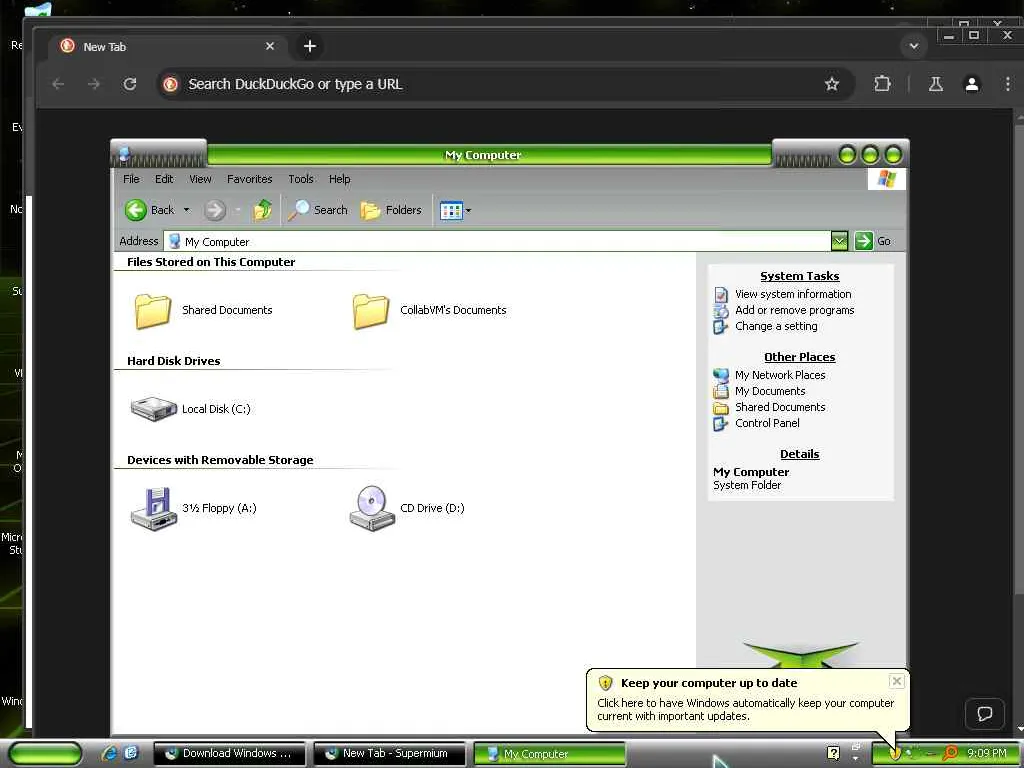
Task: Open the Favorites menu
Action: (x=249, y=179)
